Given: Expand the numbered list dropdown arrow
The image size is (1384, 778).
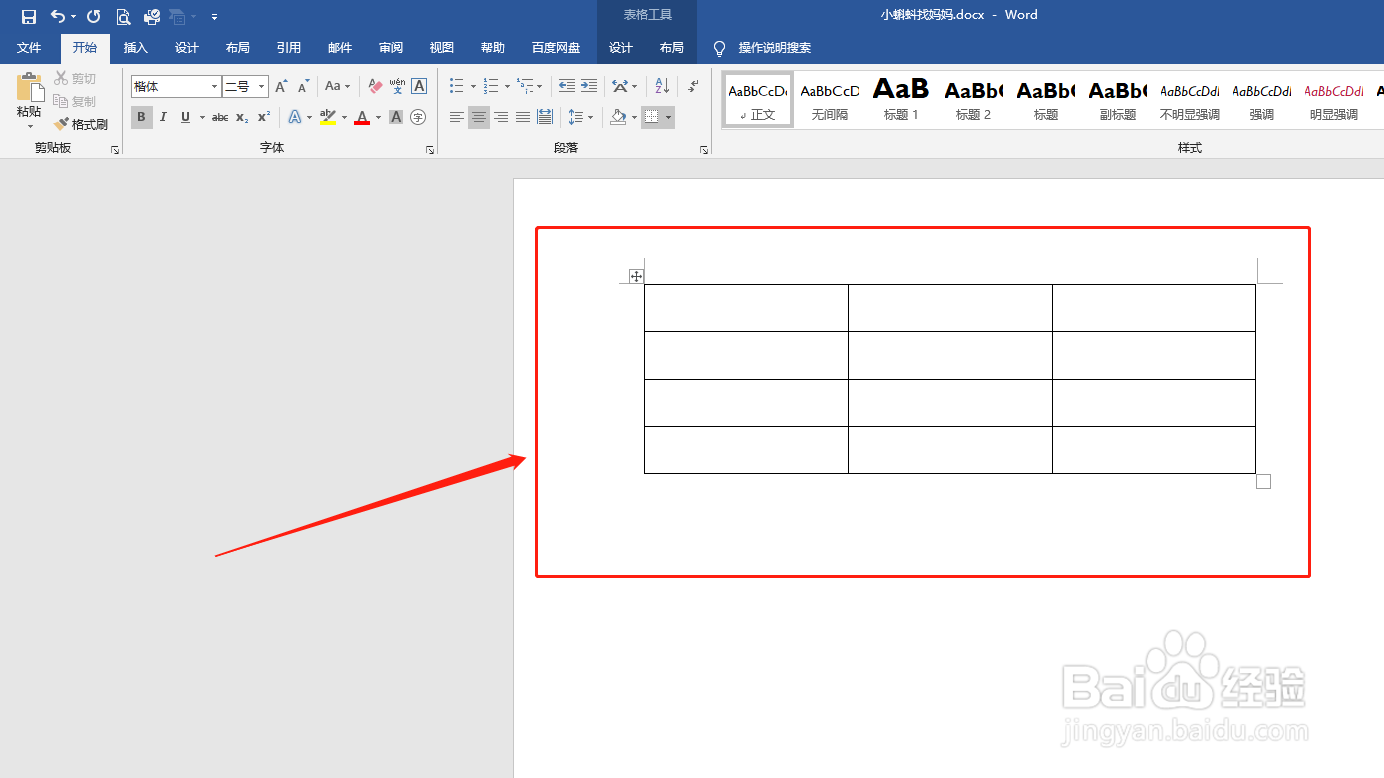Looking at the screenshot, I should [x=507, y=87].
